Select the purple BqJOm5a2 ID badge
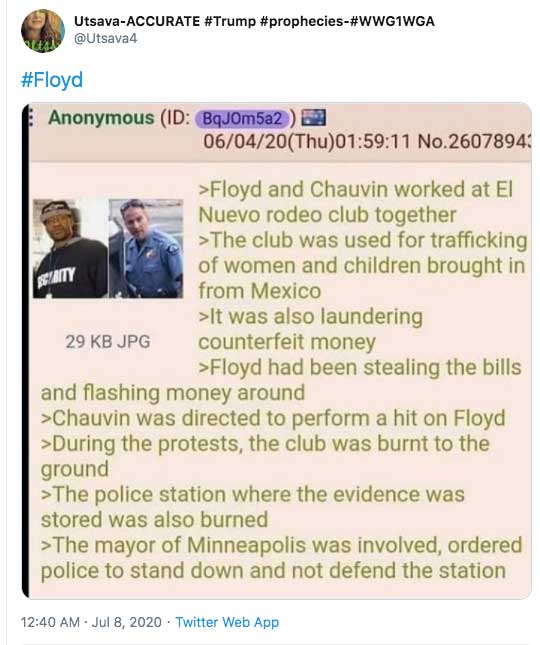540x645 pixels. point(242,118)
